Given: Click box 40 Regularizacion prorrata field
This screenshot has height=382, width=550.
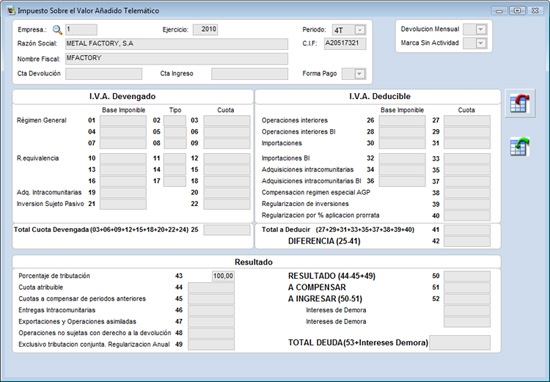Looking at the screenshot, I should tap(467, 215).
